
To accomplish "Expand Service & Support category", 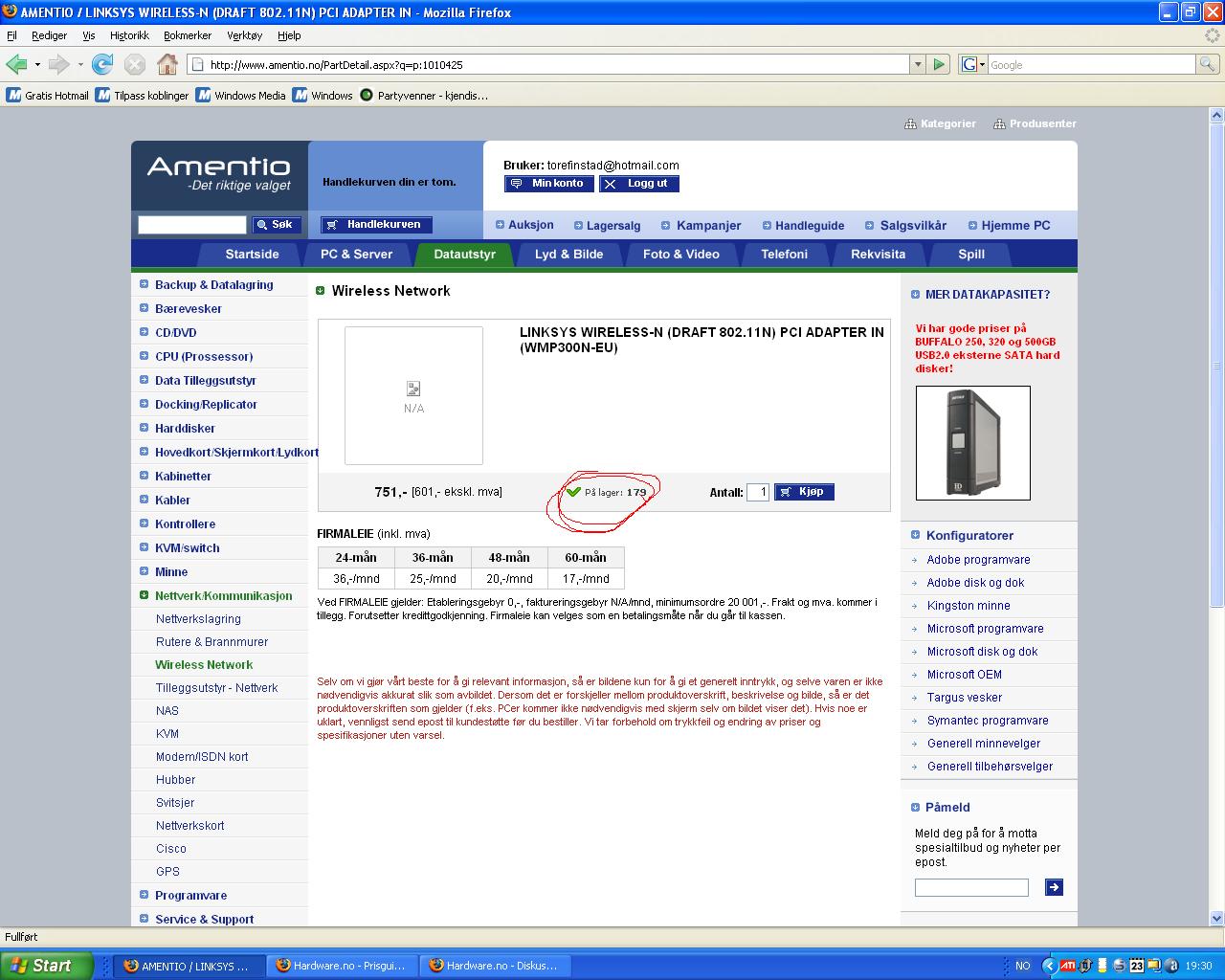I will click(145, 919).
